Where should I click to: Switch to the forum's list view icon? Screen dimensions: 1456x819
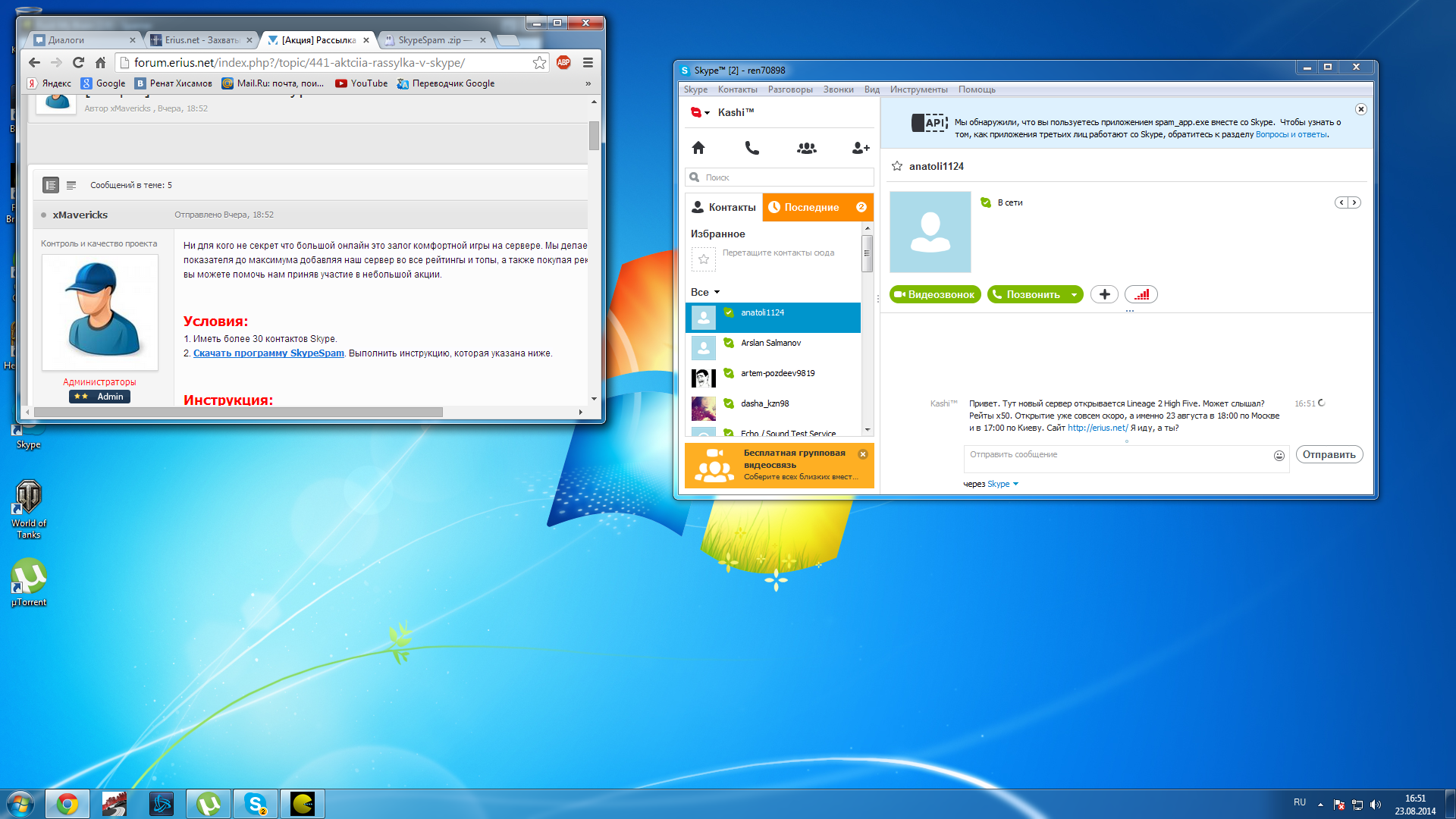pyautogui.click(x=71, y=185)
